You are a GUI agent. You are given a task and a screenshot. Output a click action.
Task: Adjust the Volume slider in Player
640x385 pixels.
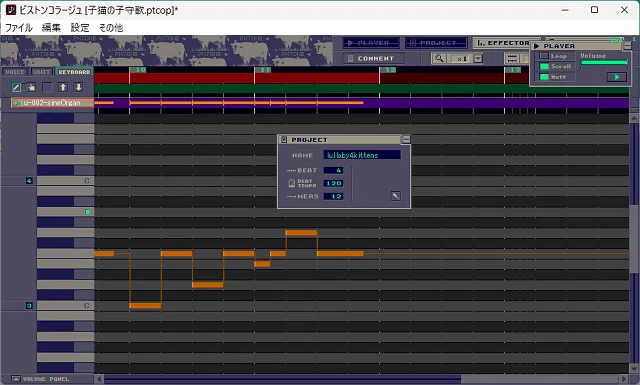point(604,62)
